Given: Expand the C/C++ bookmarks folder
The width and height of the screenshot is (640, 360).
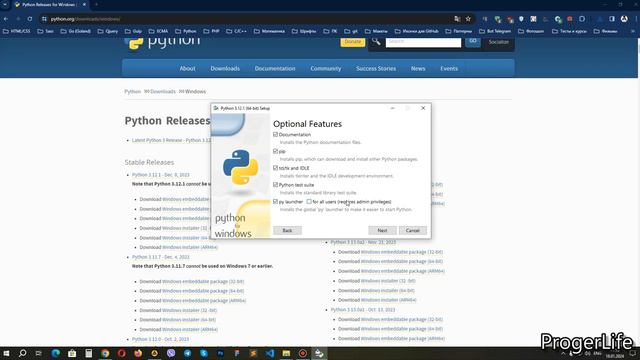Looking at the screenshot, I should pos(236,31).
